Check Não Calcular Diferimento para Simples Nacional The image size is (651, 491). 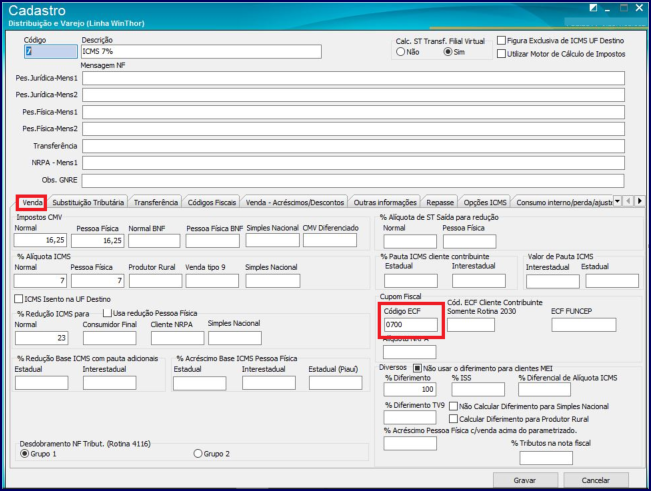coord(454,406)
